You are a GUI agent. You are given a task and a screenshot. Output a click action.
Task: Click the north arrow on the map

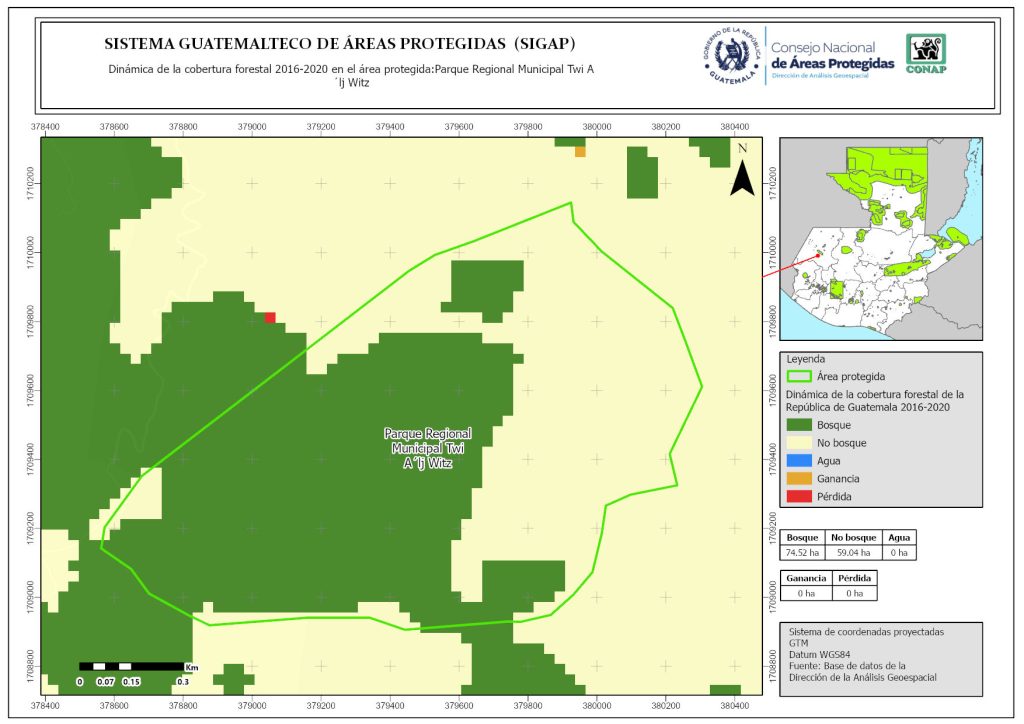(741, 172)
